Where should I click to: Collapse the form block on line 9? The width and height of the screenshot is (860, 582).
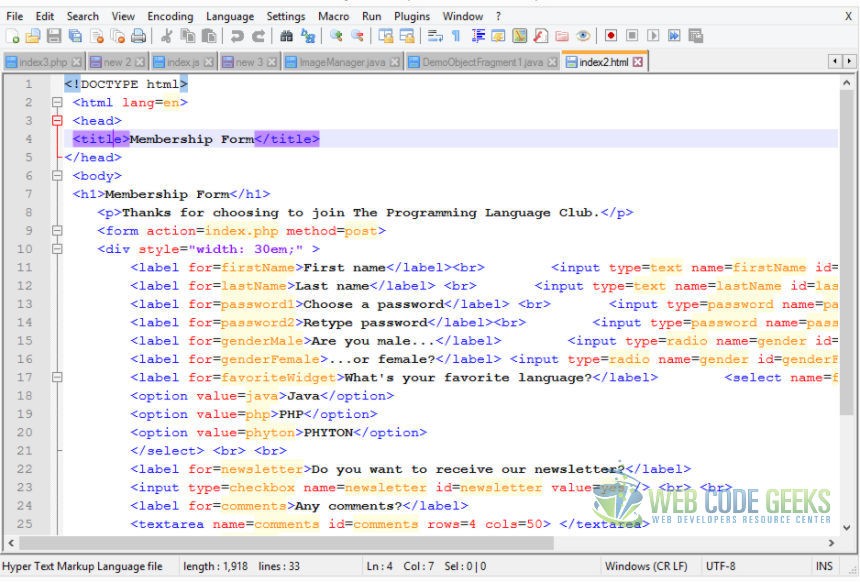click(57, 230)
